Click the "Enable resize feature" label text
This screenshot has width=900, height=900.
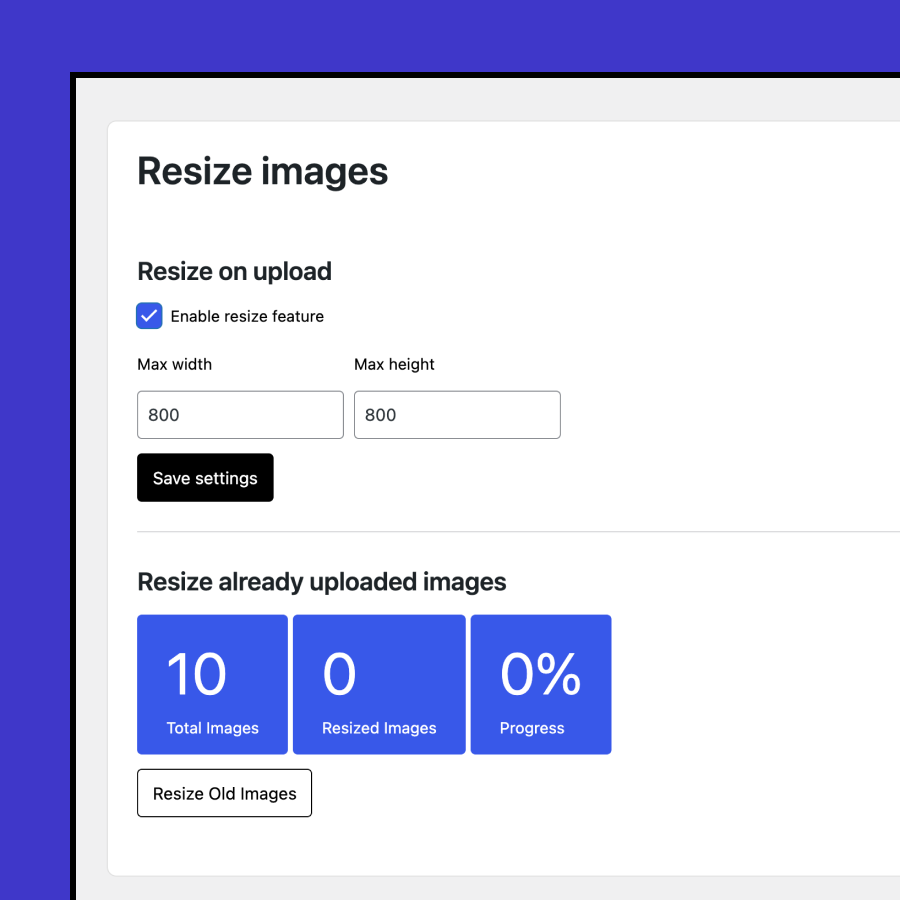[247, 316]
